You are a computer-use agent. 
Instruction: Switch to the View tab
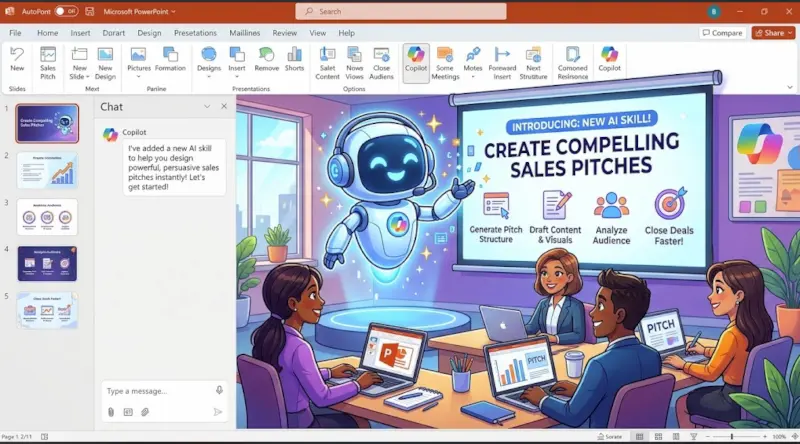click(x=317, y=33)
